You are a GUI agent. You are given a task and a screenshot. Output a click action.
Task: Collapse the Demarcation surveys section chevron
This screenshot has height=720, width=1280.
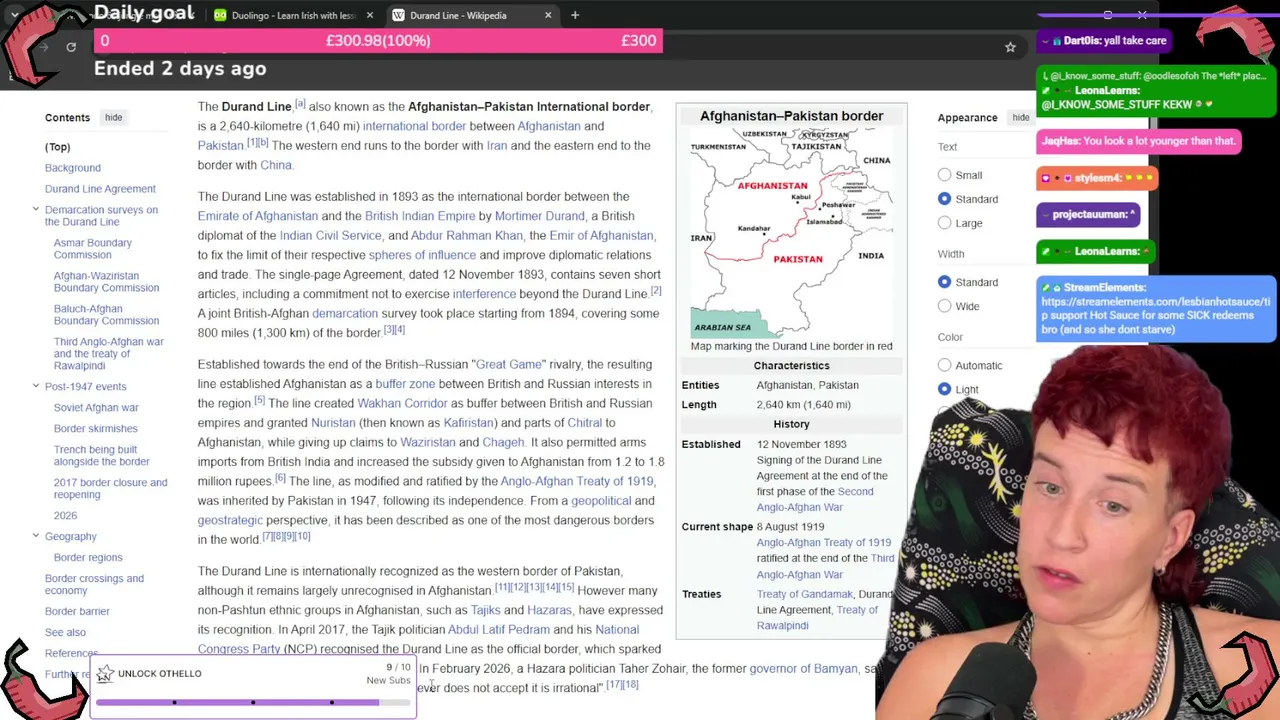(36, 210)
